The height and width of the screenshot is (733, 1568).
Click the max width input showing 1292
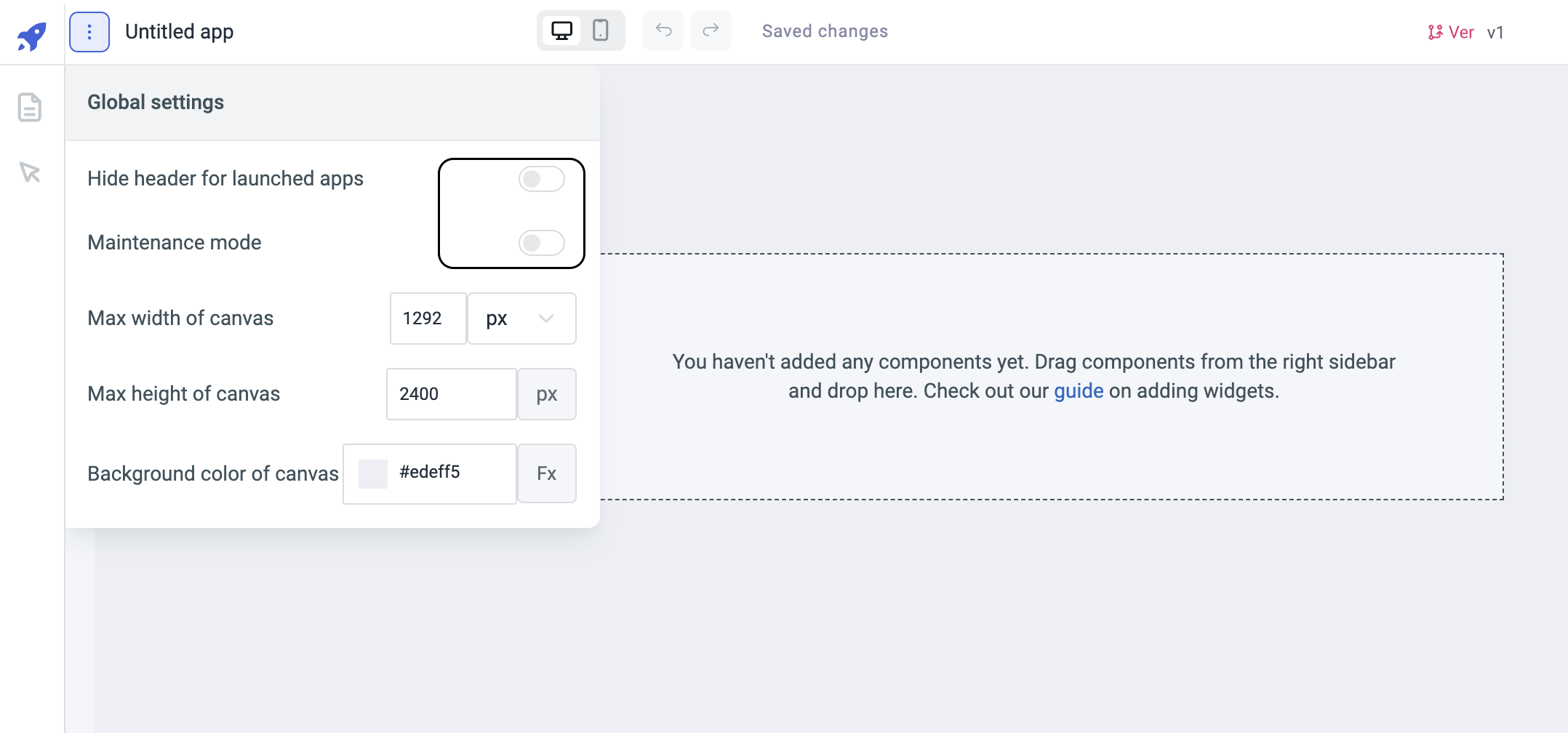pyautogui.click(x=428, y=319)
